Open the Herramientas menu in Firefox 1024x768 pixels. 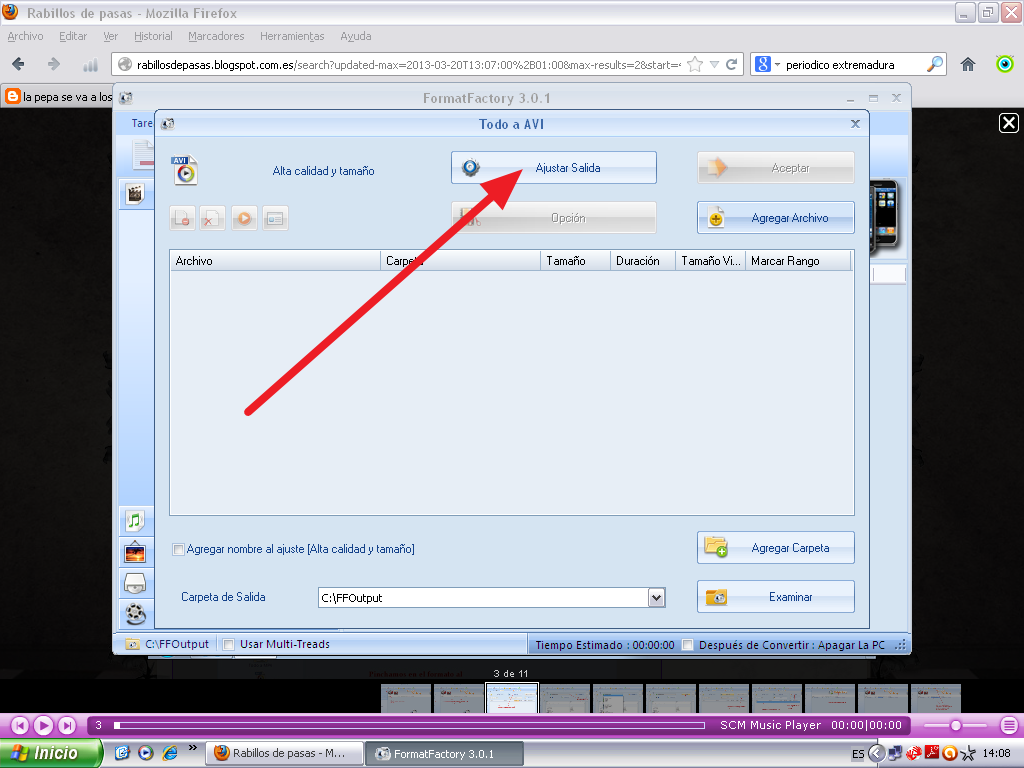tap(291, 36)
